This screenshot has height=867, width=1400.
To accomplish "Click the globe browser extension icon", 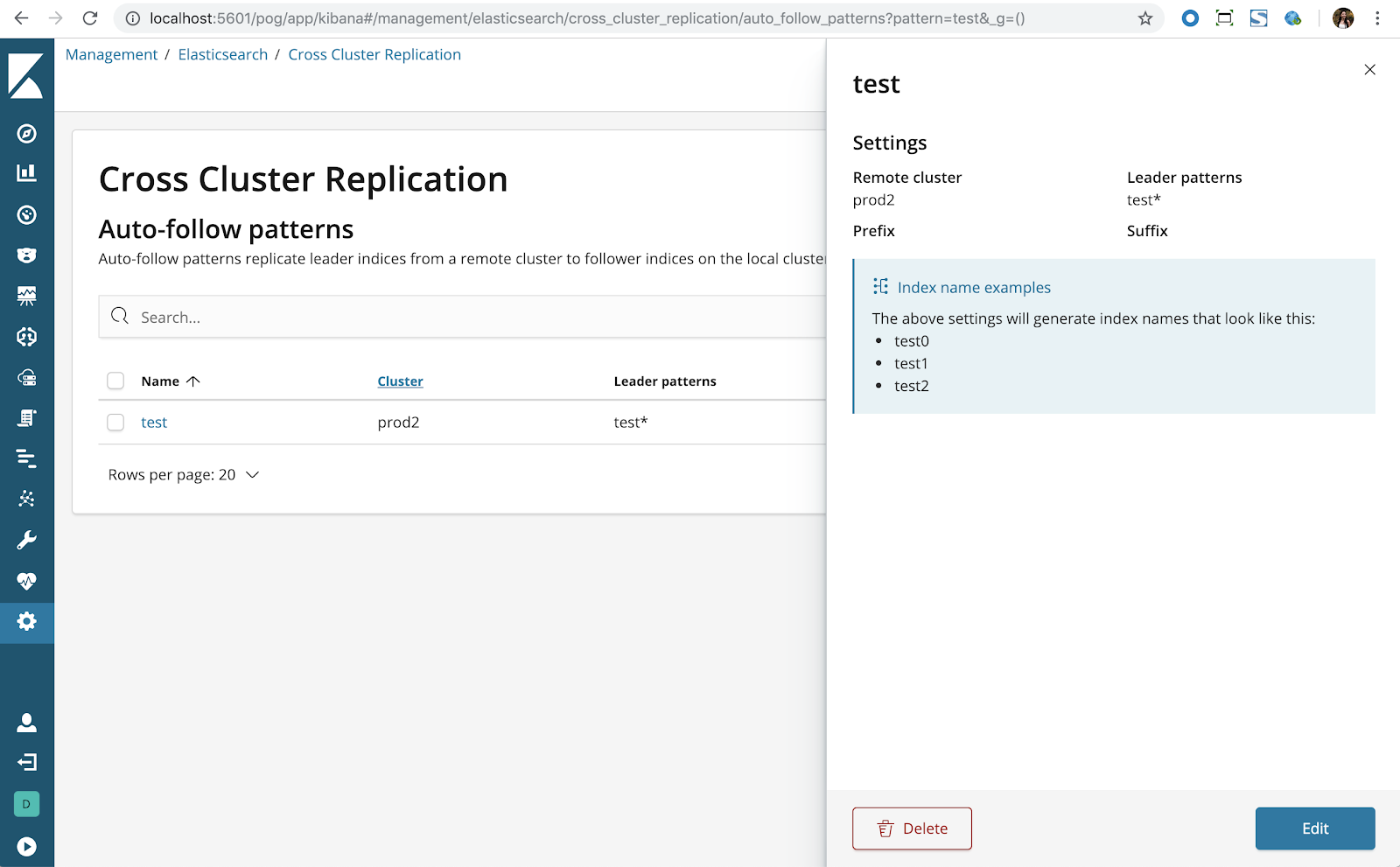I will pos(1293,18).
